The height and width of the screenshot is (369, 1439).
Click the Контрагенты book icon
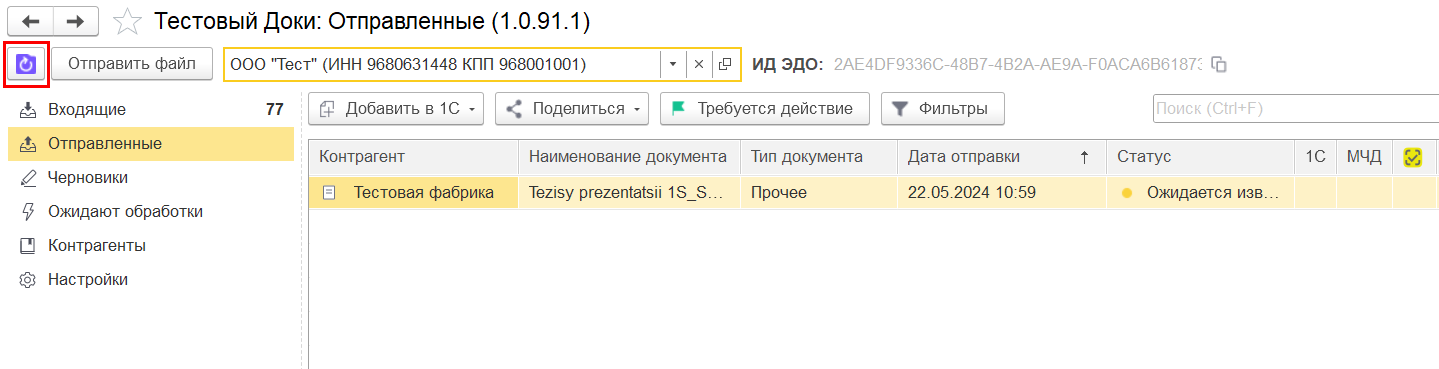28,246
